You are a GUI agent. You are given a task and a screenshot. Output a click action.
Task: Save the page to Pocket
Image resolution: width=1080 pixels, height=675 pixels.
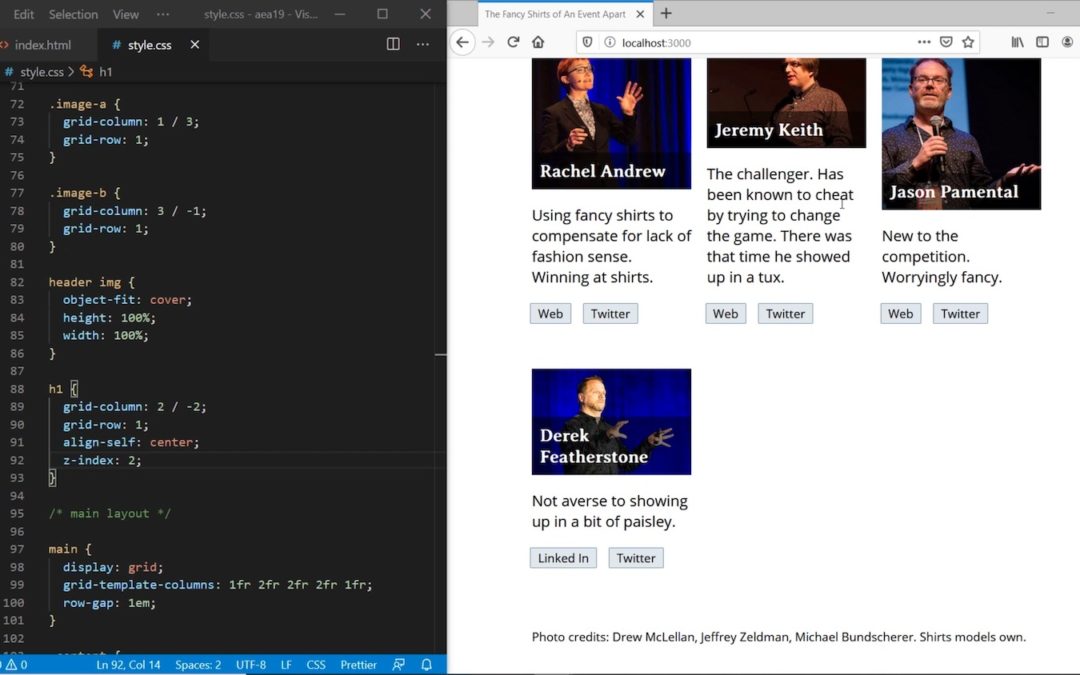946,42
